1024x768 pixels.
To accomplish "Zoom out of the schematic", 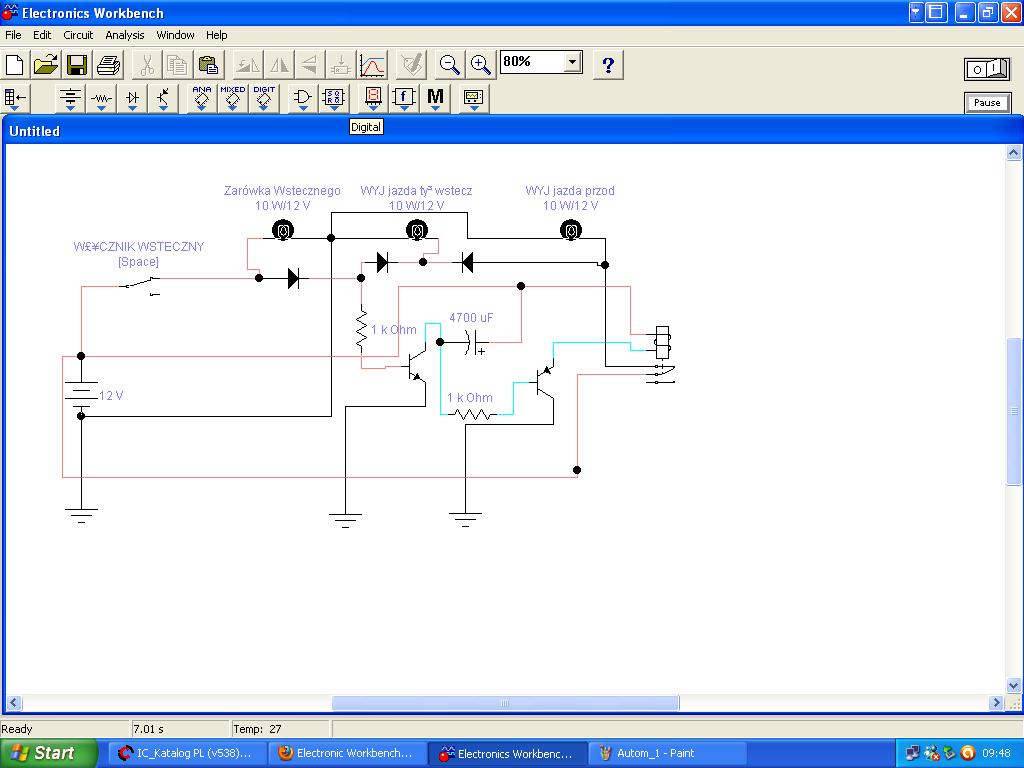I will click(449, 65).
